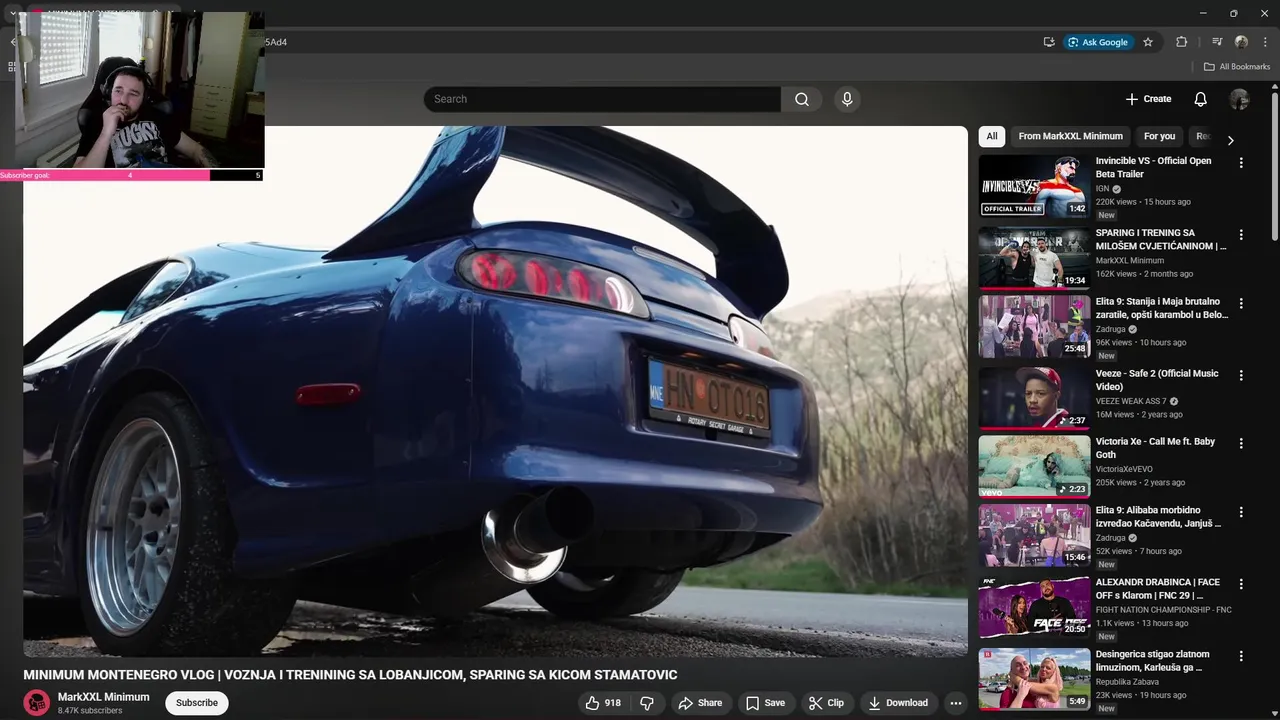
Task: Click the install app icon in address bar
Action: [x=1049, y=42]
